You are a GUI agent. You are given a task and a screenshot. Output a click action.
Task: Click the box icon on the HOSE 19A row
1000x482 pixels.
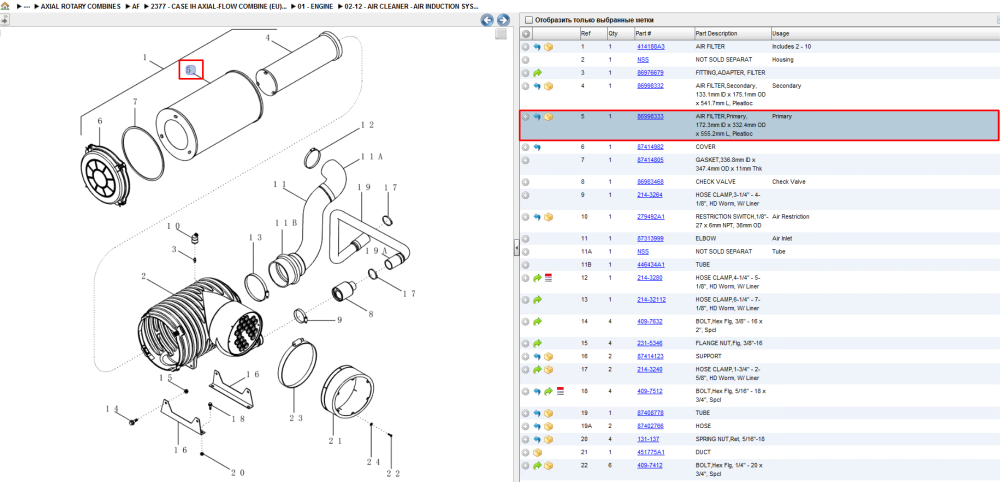click(548, 426)
